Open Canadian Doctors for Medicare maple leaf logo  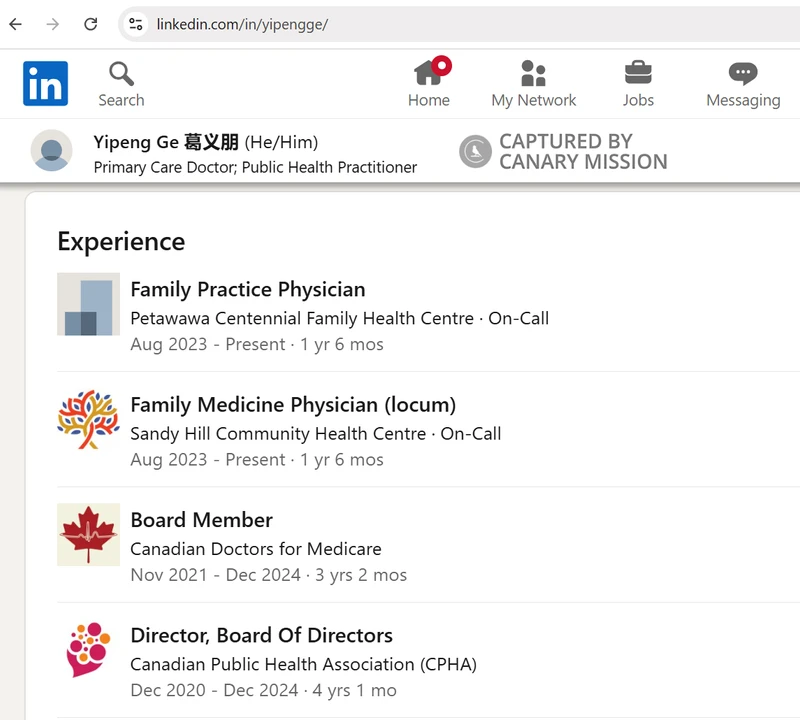[88, 535]
